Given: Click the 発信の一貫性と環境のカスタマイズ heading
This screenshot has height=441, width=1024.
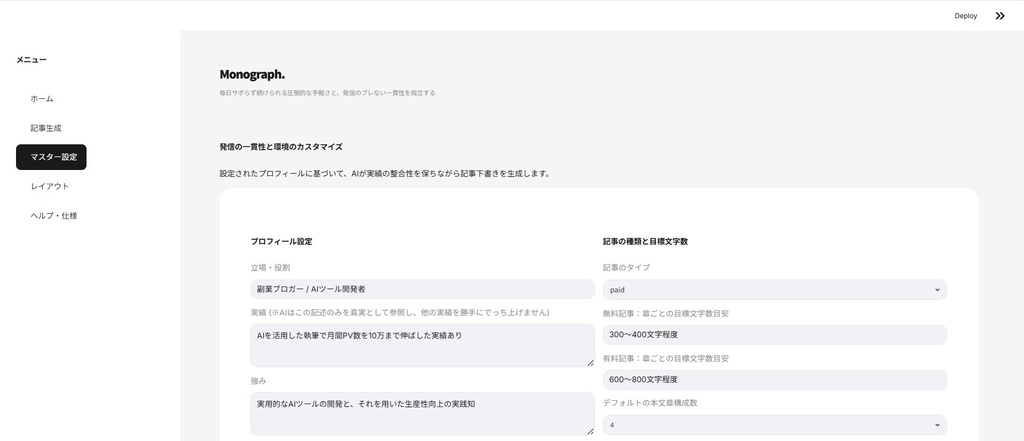Looking at the screenshot, I should 281,147.
